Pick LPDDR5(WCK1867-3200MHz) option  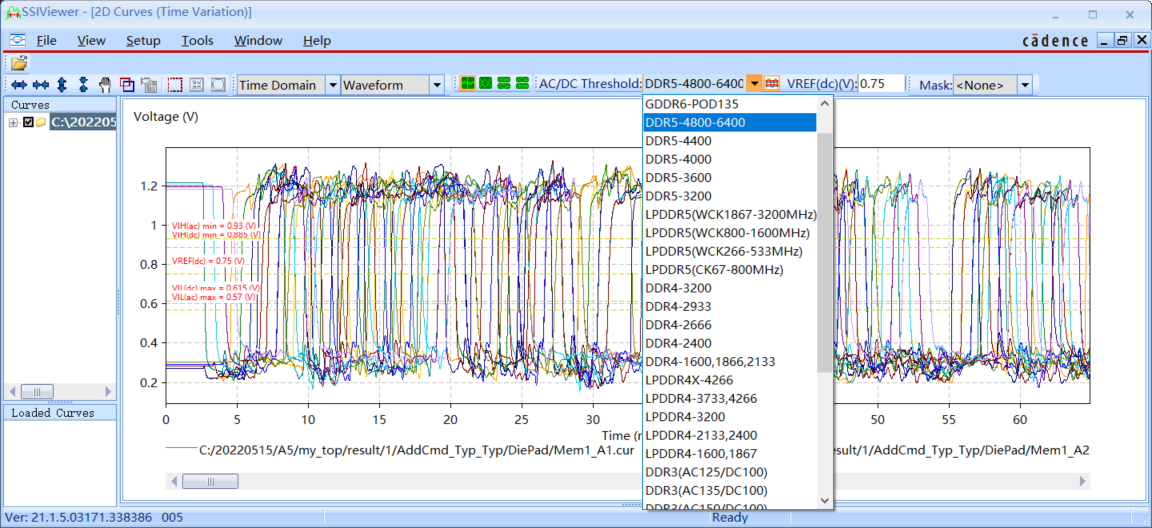[x=730, y=214]
